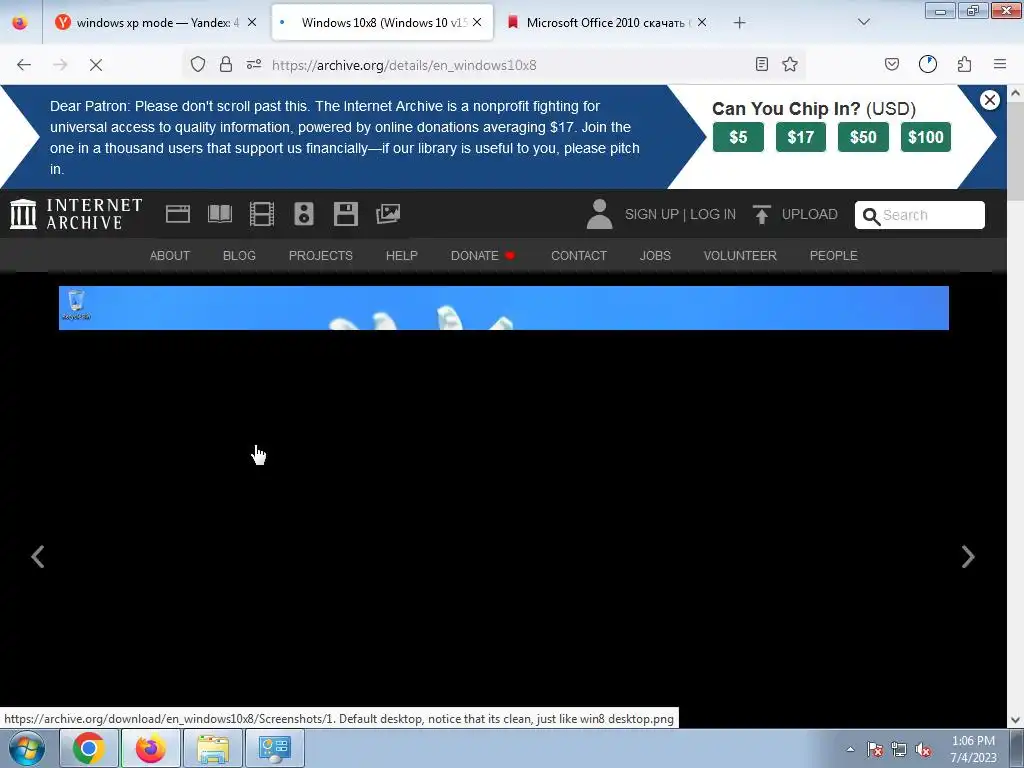The image size is (1024, 768).
Task: Click the Firefox taskbar icon
Action: point(150,748)
